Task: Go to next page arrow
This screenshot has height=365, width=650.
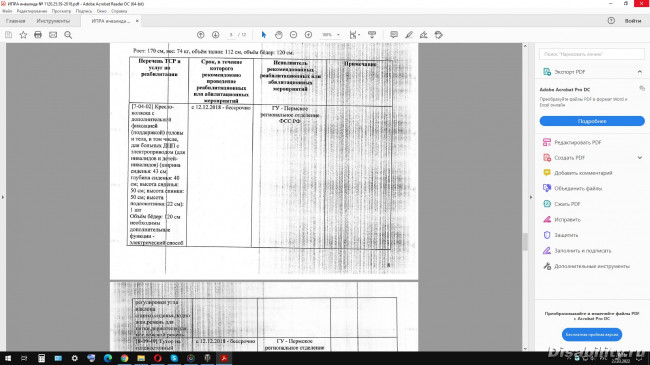Action: [x=216, y=35]
